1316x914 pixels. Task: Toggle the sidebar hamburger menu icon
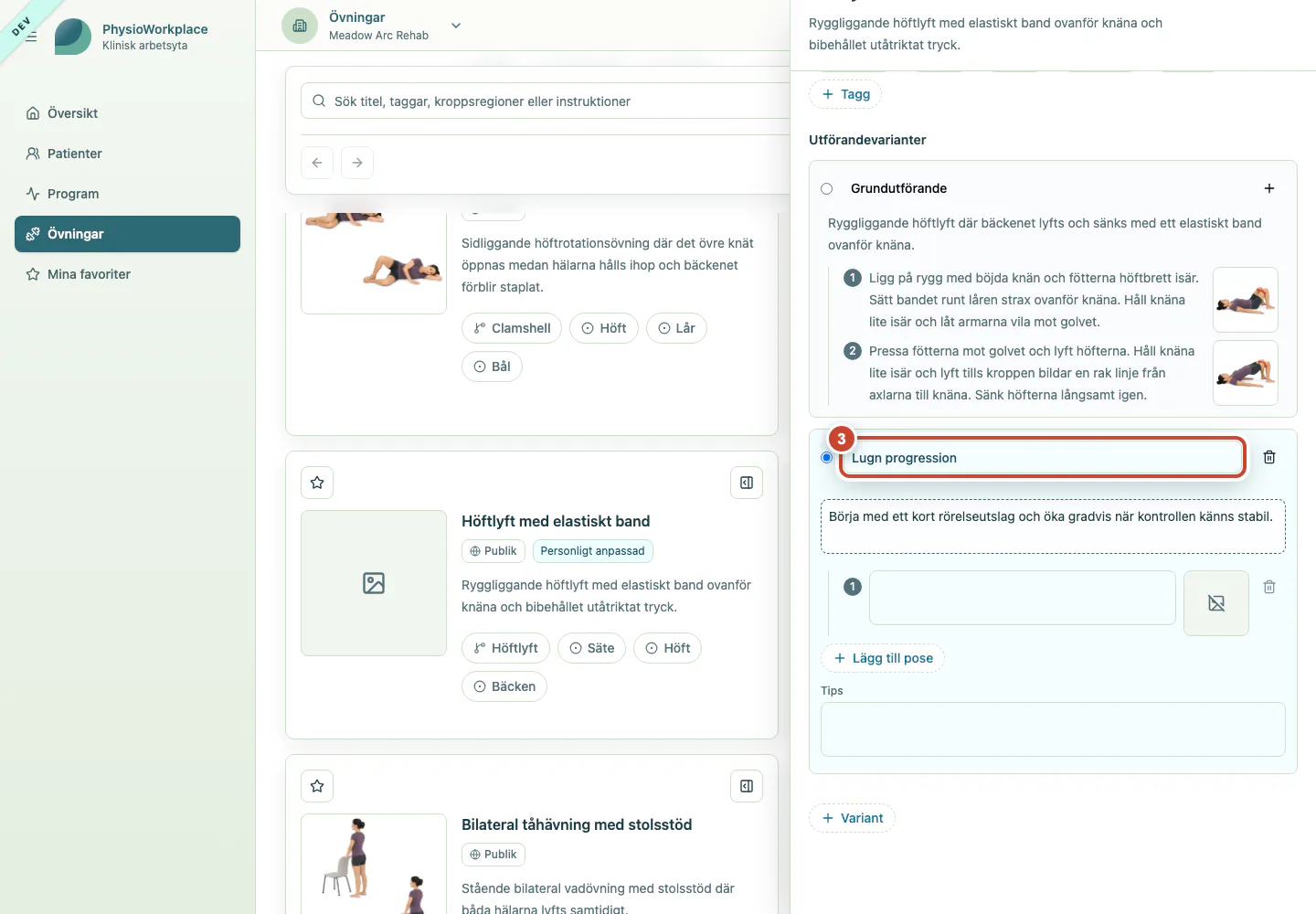coord(31,37)
